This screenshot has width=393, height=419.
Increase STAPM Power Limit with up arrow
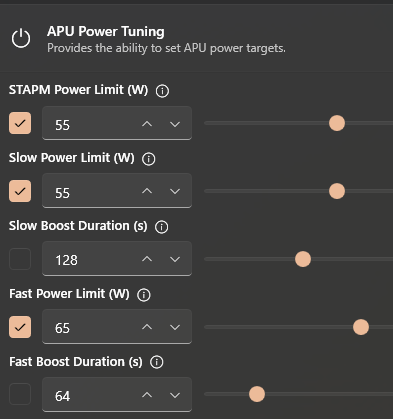point(147,124)
